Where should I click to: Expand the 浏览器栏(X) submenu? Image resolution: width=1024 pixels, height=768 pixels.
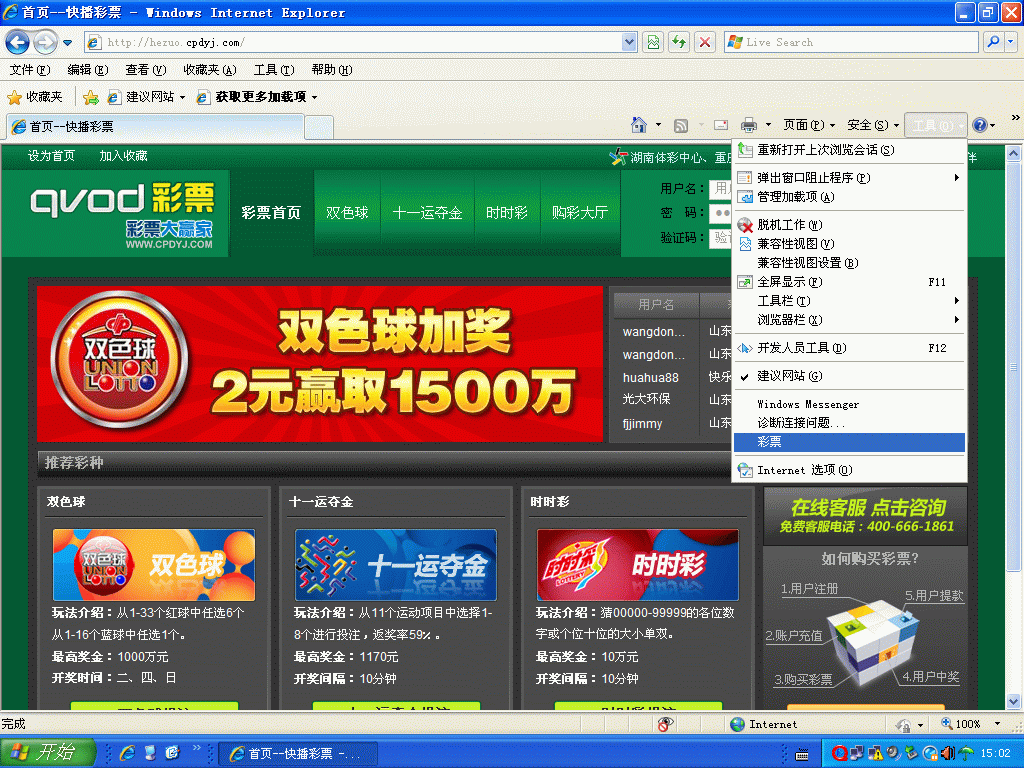pos(849,319)
